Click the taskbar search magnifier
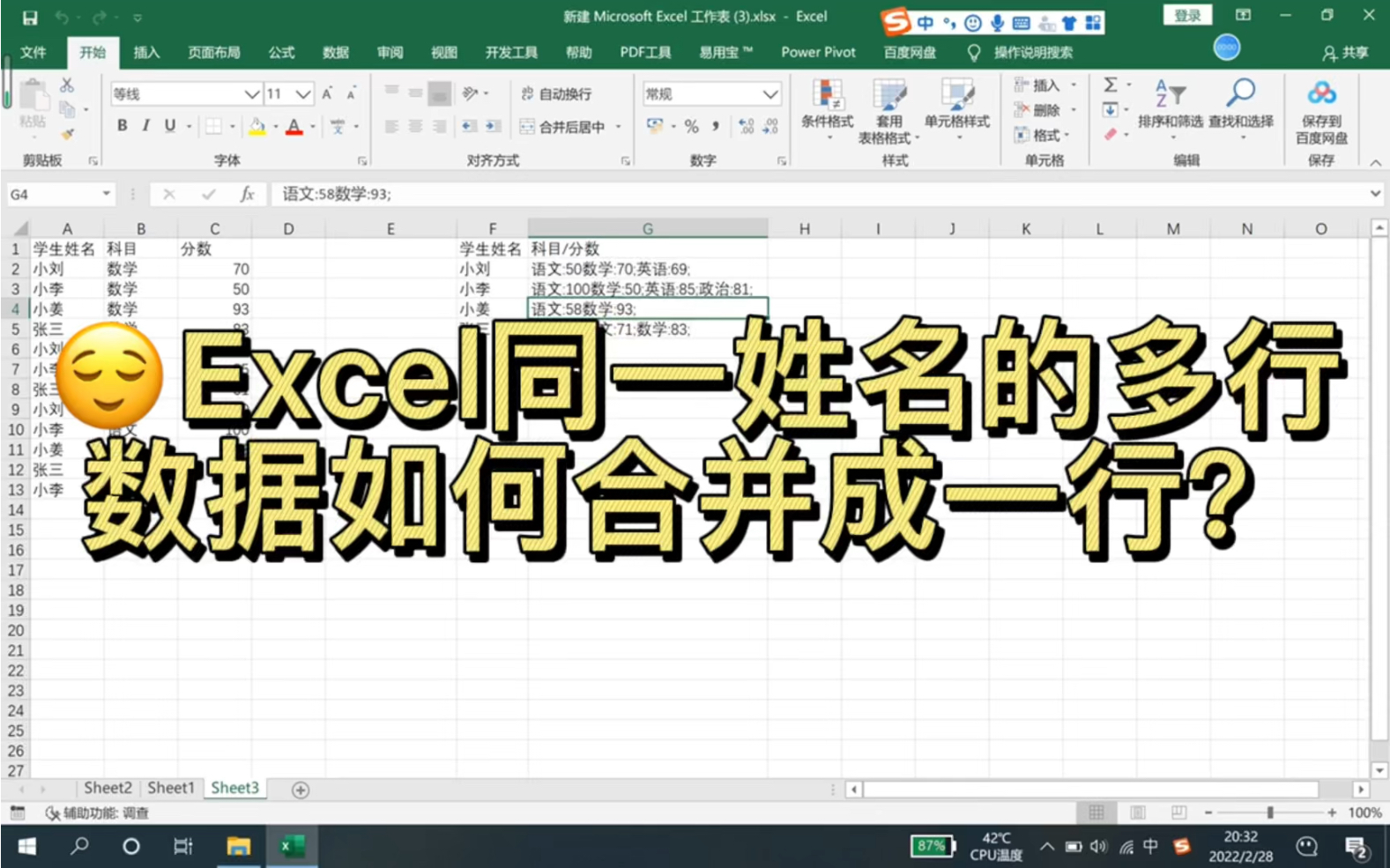 79,847
